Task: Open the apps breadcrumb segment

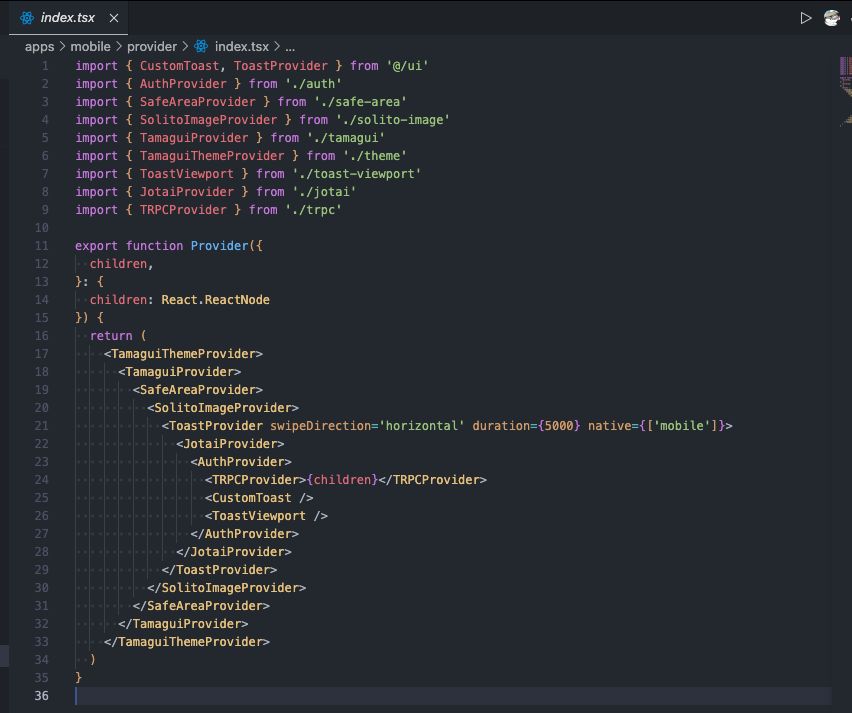Action: [x=39, y=46]
